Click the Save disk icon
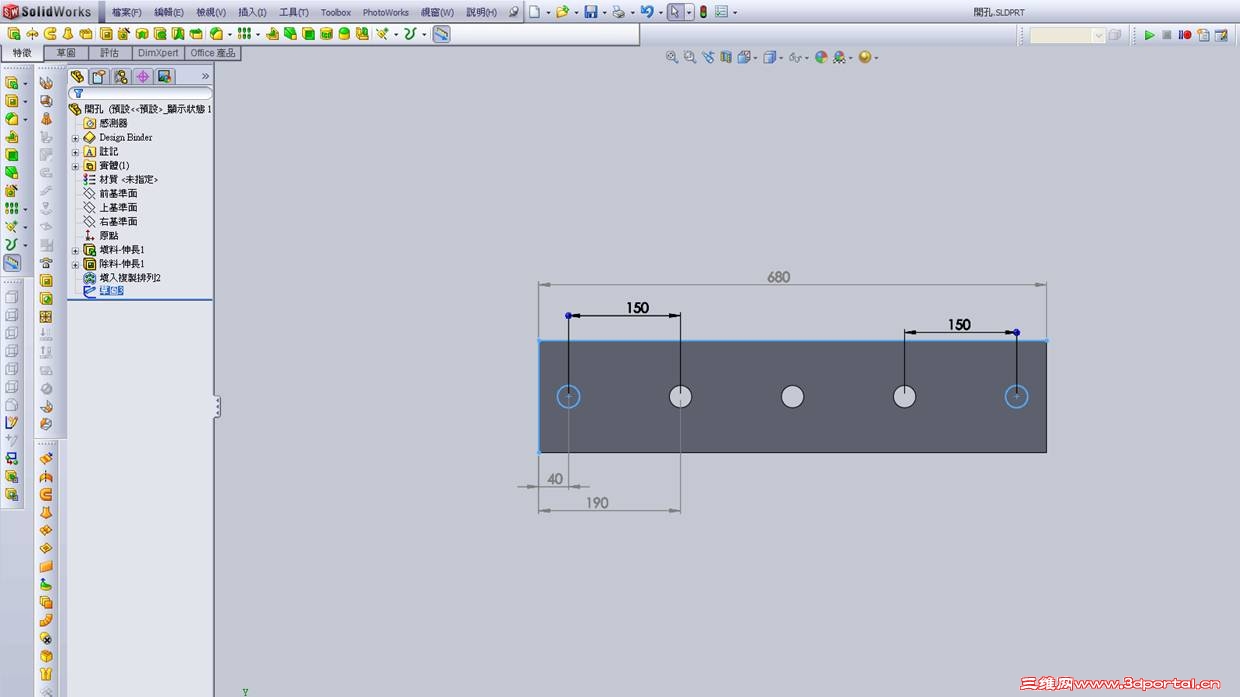 click(x=591, y=12)
